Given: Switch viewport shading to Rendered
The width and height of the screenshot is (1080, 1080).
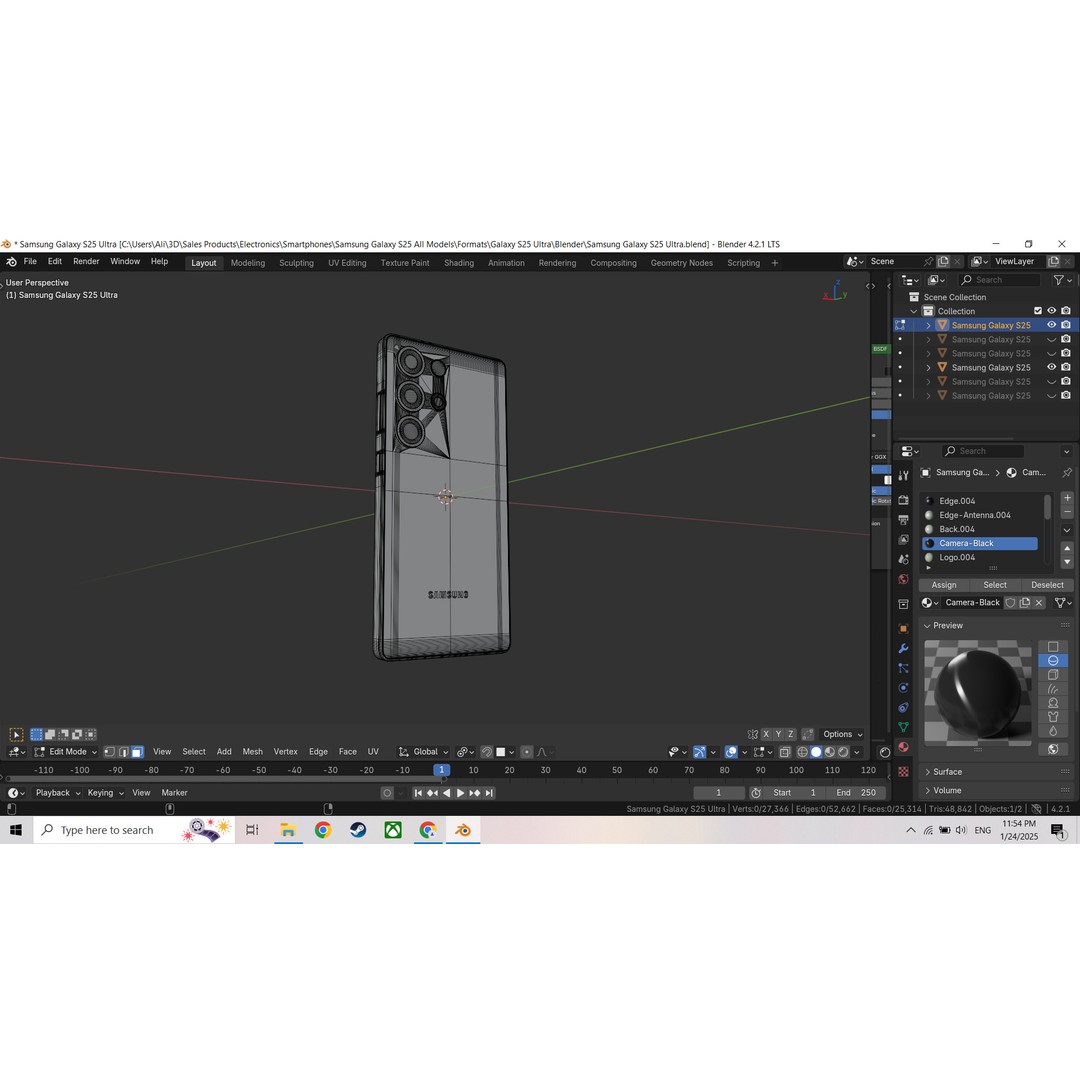Looking at the screenshot, I should click(844, 751).
